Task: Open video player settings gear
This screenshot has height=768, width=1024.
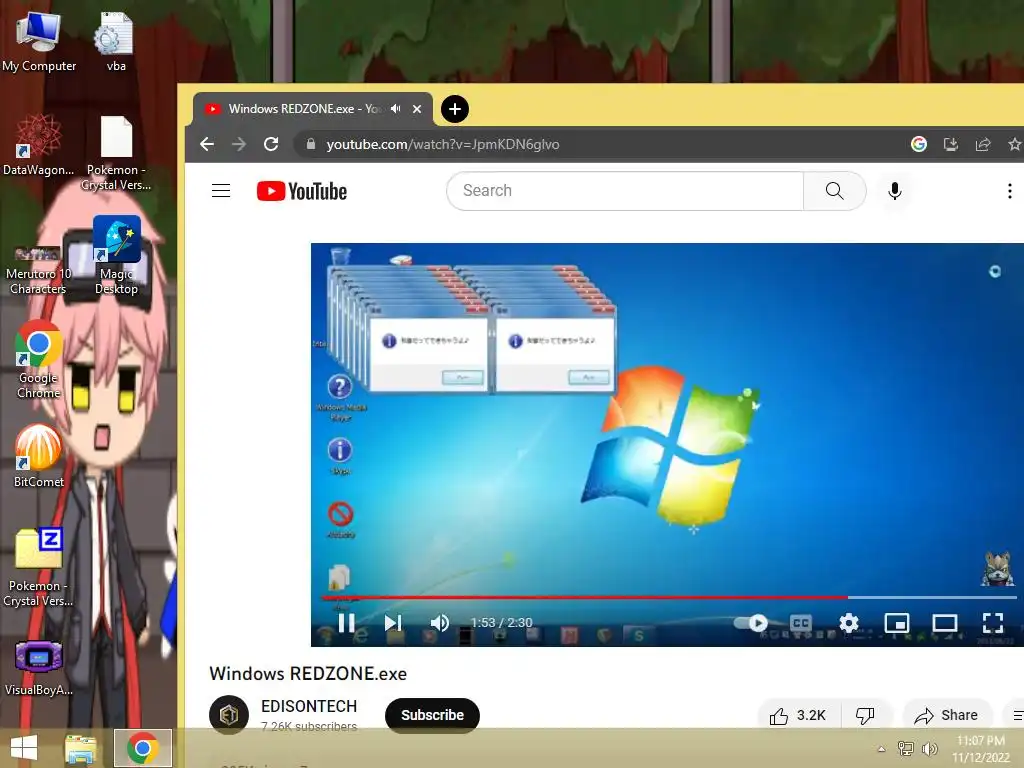Action: 848,623
